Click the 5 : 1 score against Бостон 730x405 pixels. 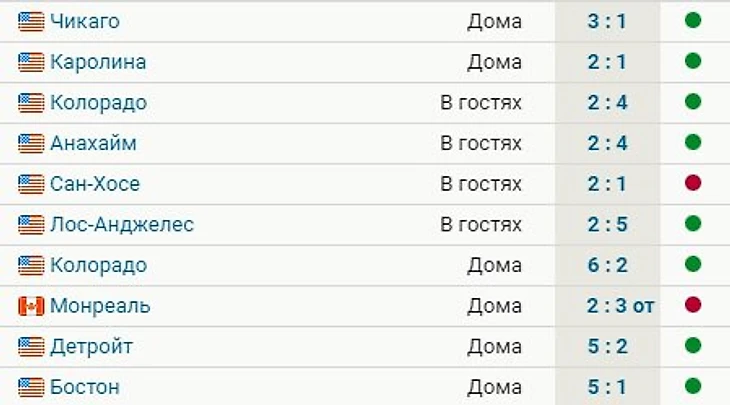(x=607, y=387)
